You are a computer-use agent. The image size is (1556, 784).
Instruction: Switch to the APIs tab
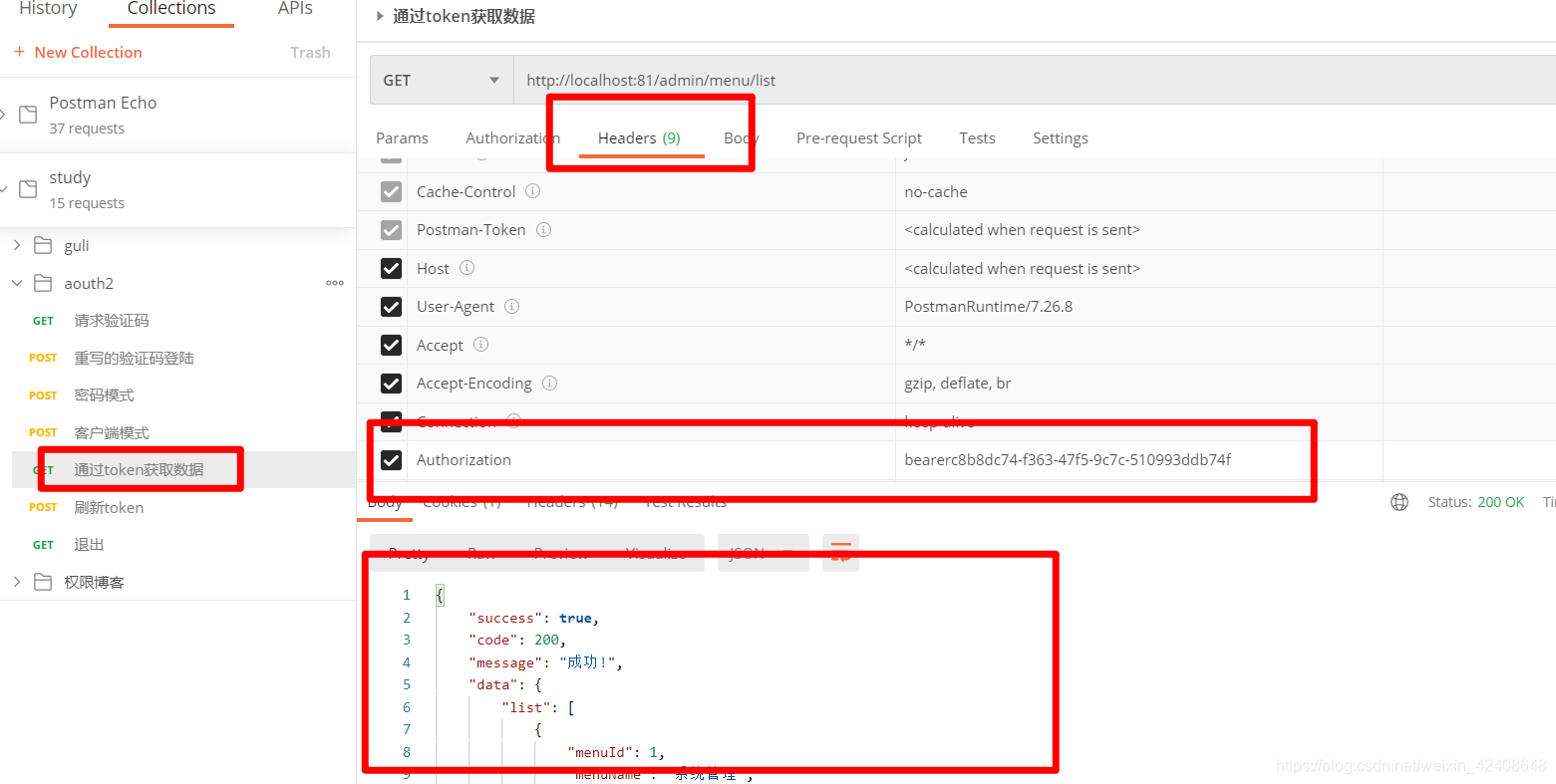[295, 9]
